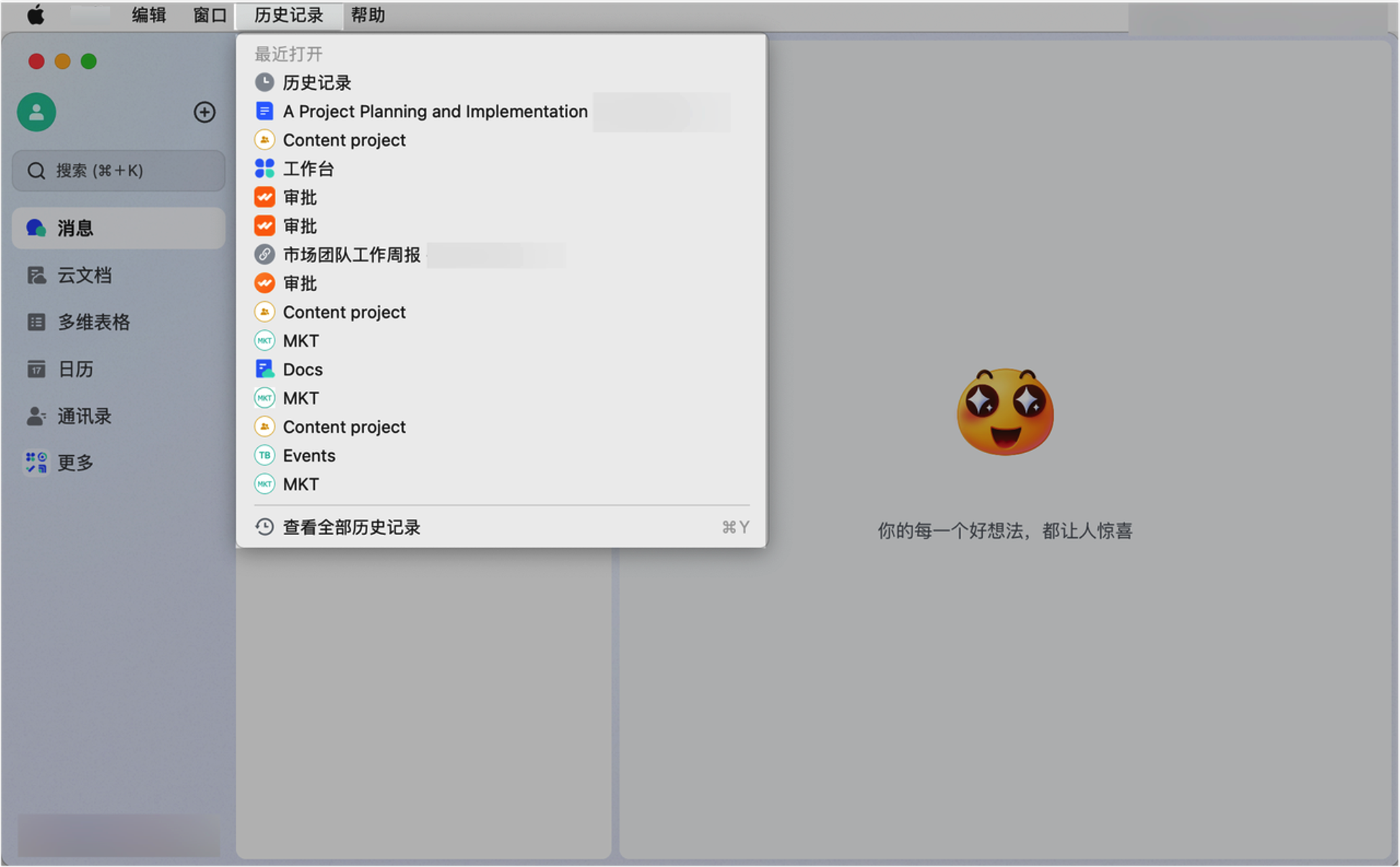This screenshot has width=1400, height=867.
Task: Open 日历 calendar in the sidebar
Action: [x=75, y=369]
